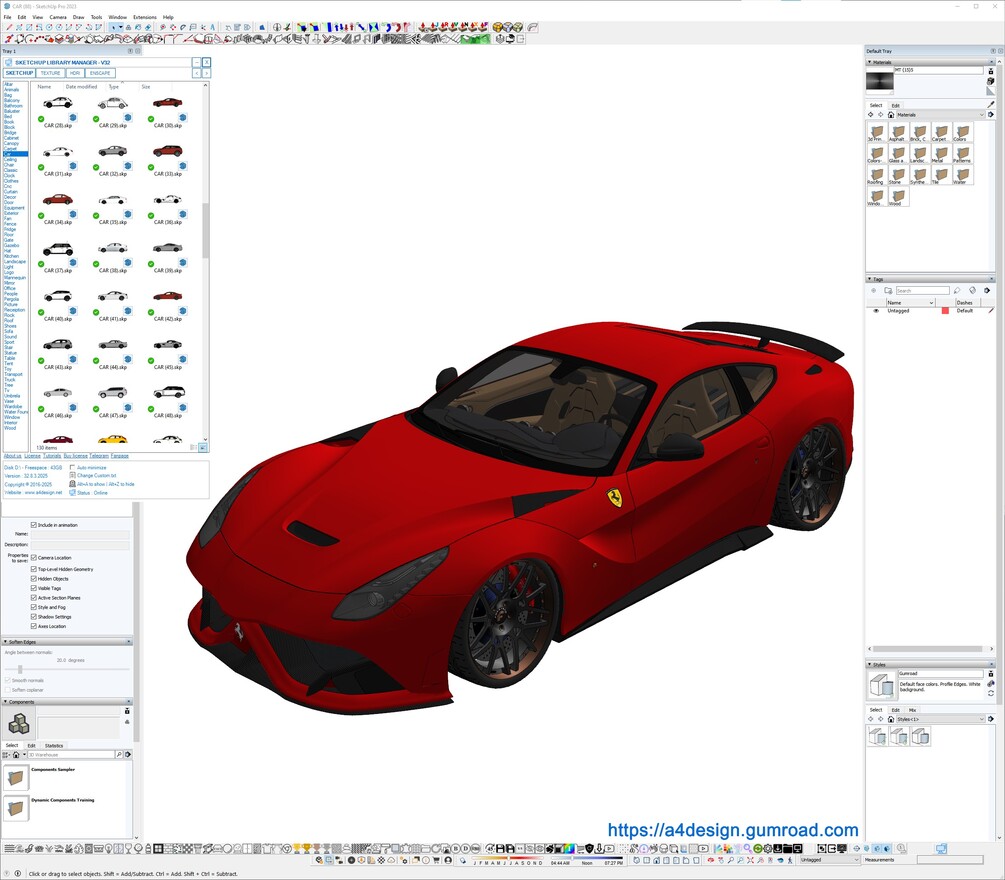Viewport: 1005px width, 880px height.
Task: Toggle Shadow Settings checkbox
Action: point(34,617)
